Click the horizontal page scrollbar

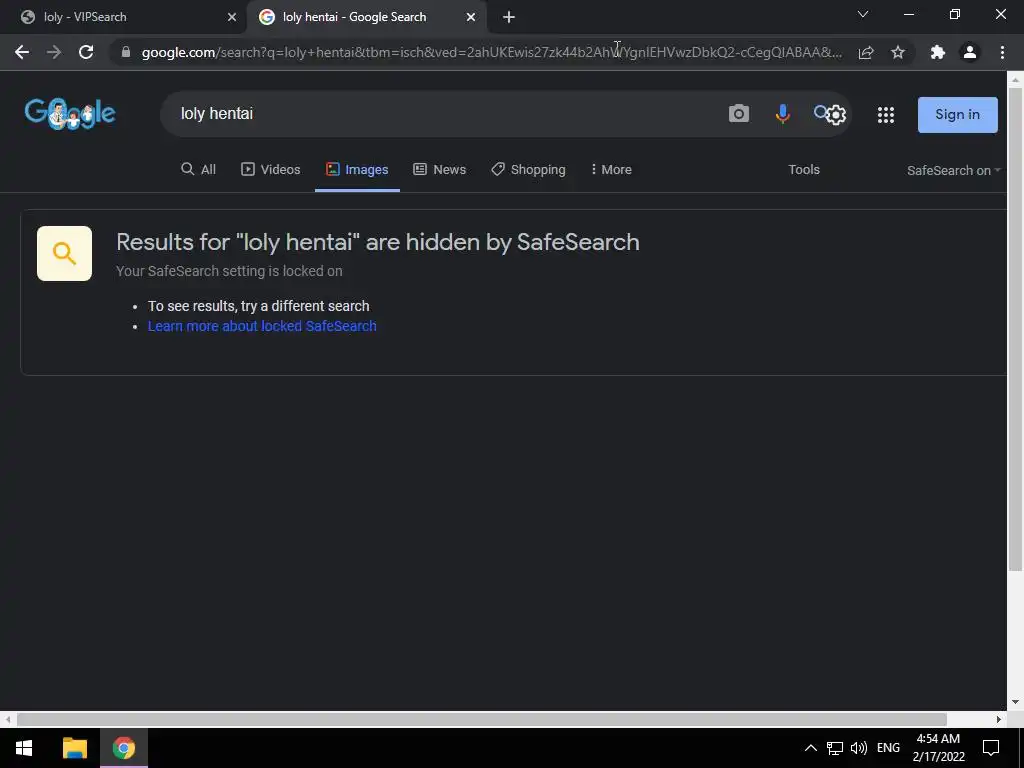click(482, 720)
